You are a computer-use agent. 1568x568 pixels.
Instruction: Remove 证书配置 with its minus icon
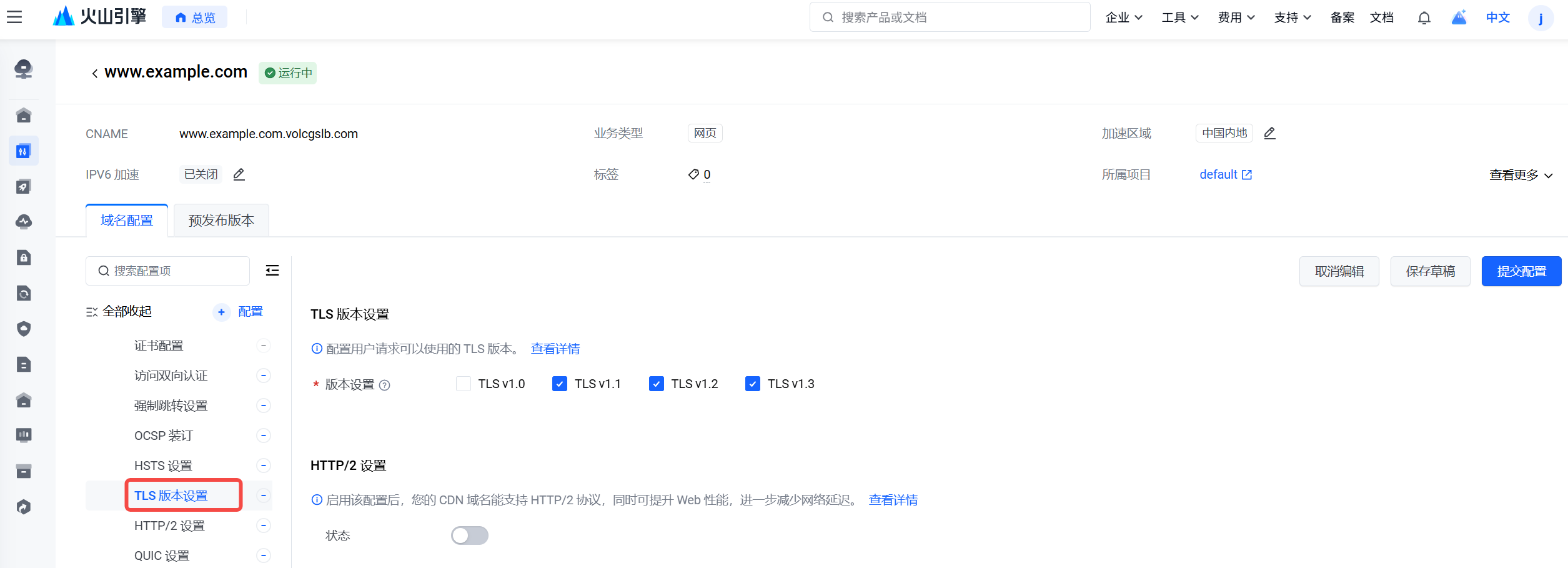pos(264,346)
